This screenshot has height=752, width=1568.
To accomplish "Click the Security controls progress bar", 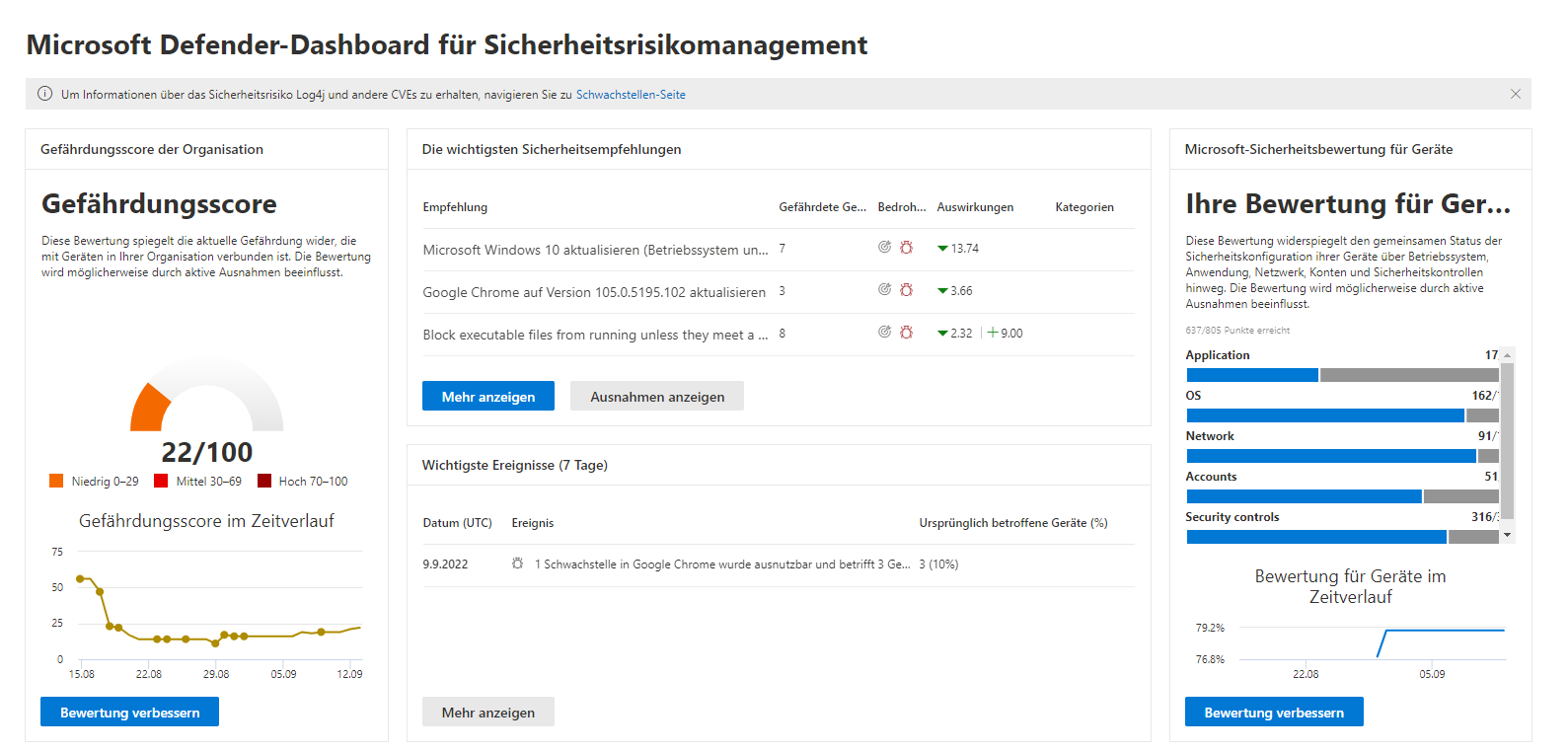I will [x=1342, y=537].
